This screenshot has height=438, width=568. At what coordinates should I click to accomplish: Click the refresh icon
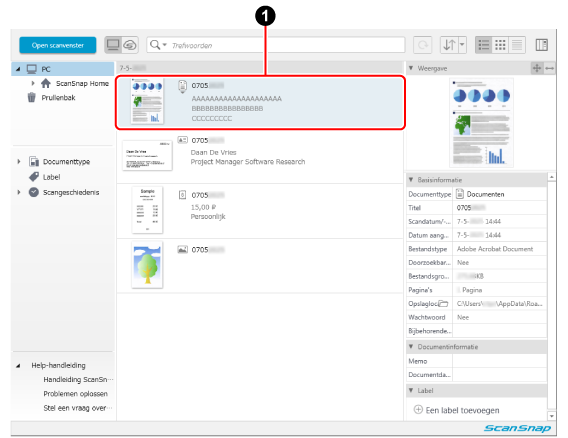point(422,45)
